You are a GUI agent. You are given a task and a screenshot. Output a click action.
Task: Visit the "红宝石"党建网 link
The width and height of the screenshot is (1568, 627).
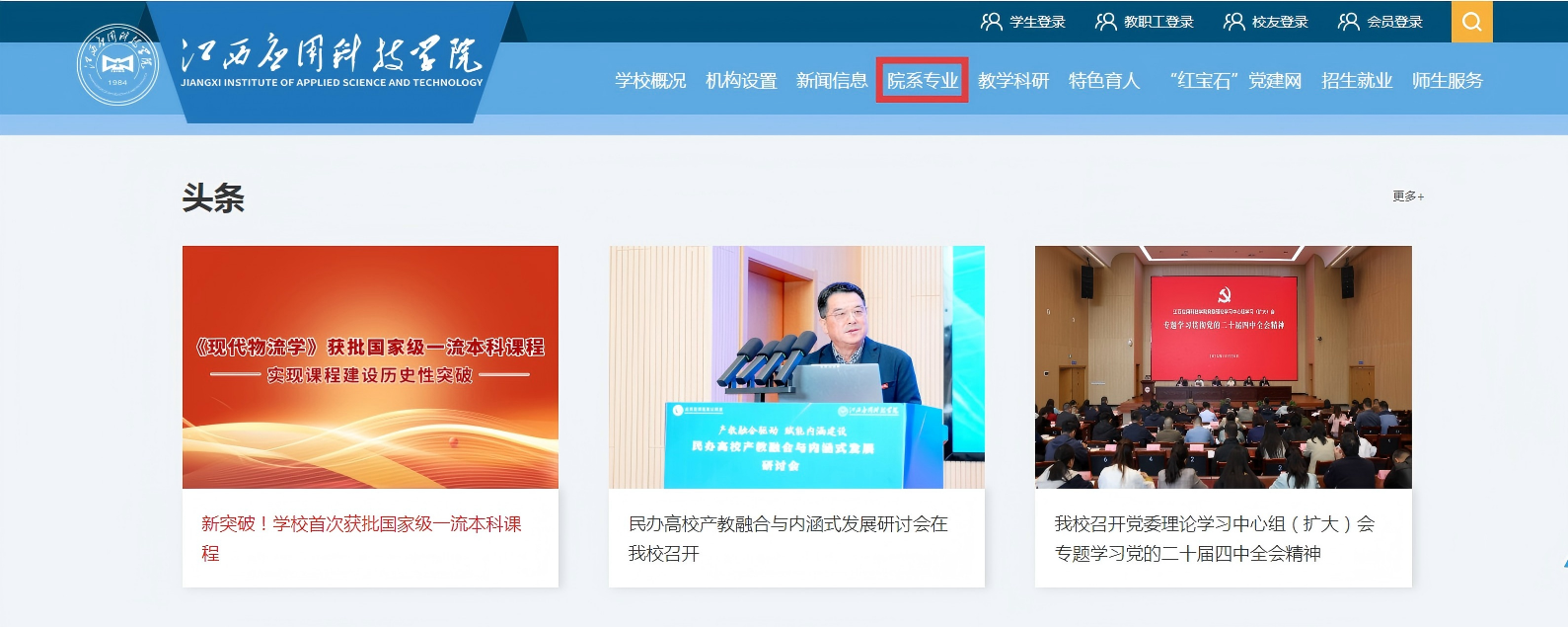pyautogui.click(x=1235, y=81)
